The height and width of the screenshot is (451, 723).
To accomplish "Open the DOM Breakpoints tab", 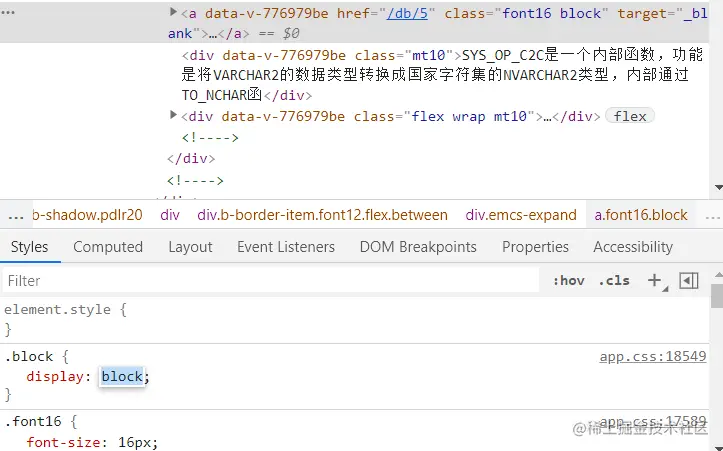I will (x=418, y=247).
